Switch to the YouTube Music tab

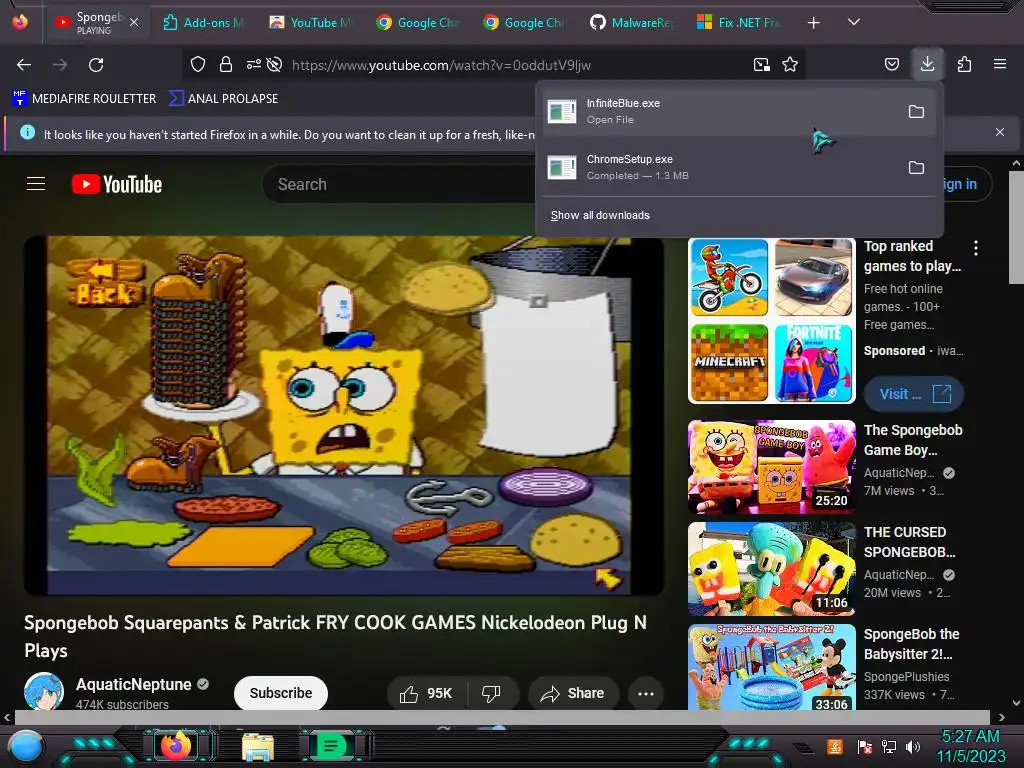tap(311, 23)
